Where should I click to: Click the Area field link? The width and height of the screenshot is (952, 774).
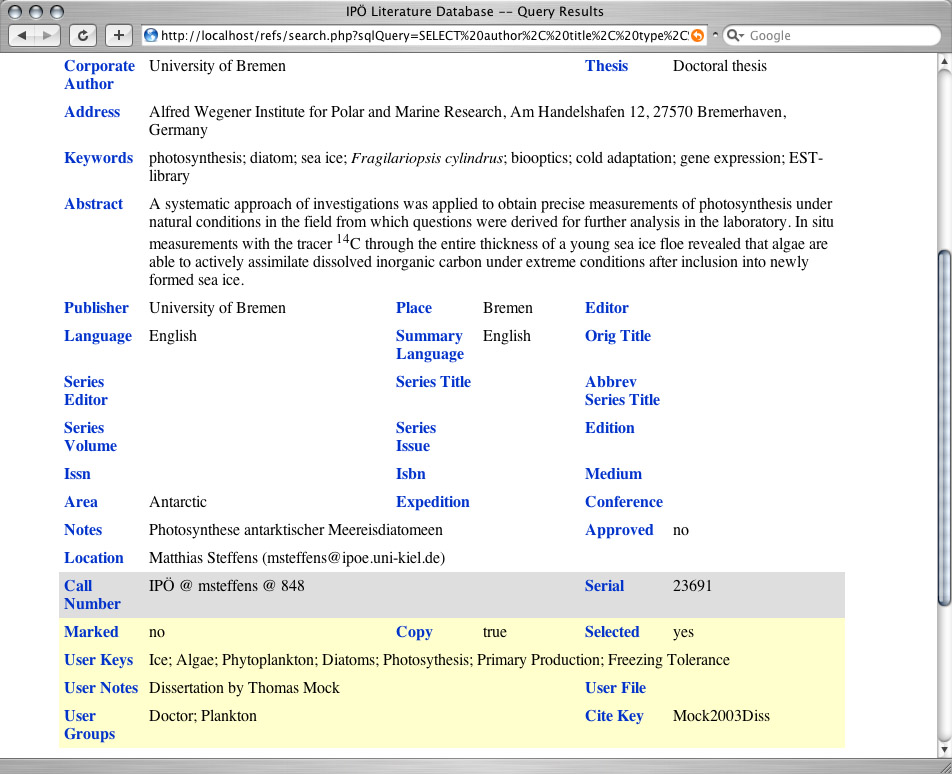pos(81,503)
